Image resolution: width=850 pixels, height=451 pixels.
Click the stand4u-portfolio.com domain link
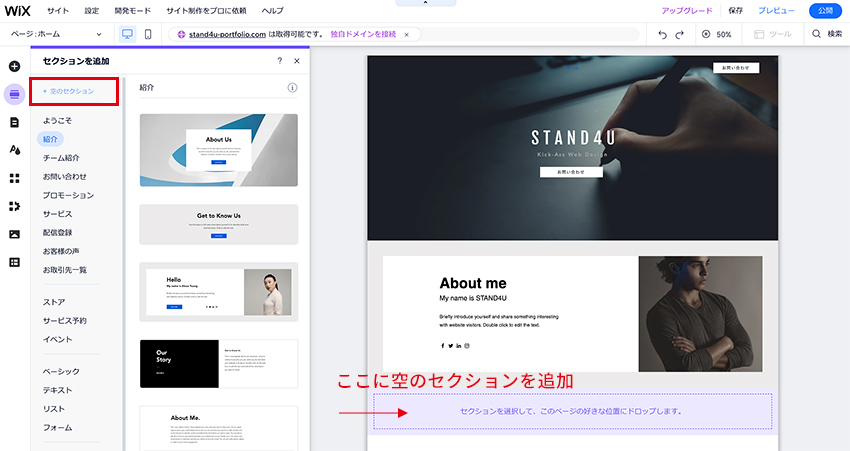(x=227, y=34)
